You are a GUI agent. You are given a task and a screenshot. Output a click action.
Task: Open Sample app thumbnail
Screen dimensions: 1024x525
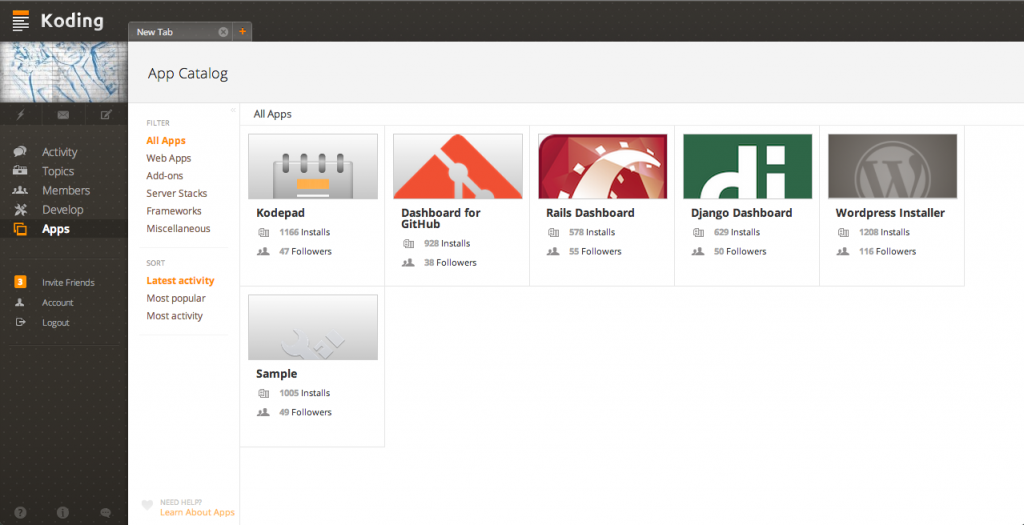313,327
